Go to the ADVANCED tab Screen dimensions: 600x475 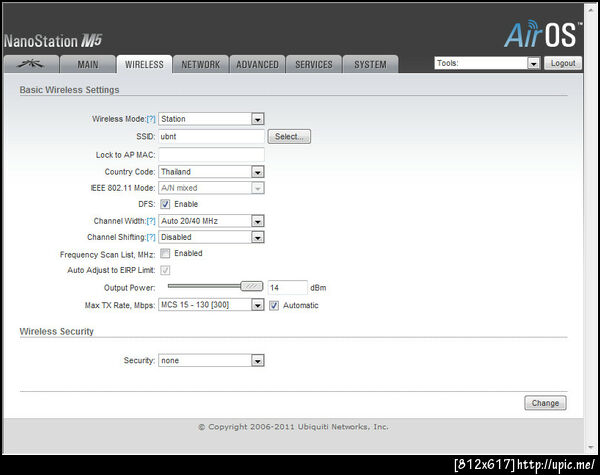point(257,64)
